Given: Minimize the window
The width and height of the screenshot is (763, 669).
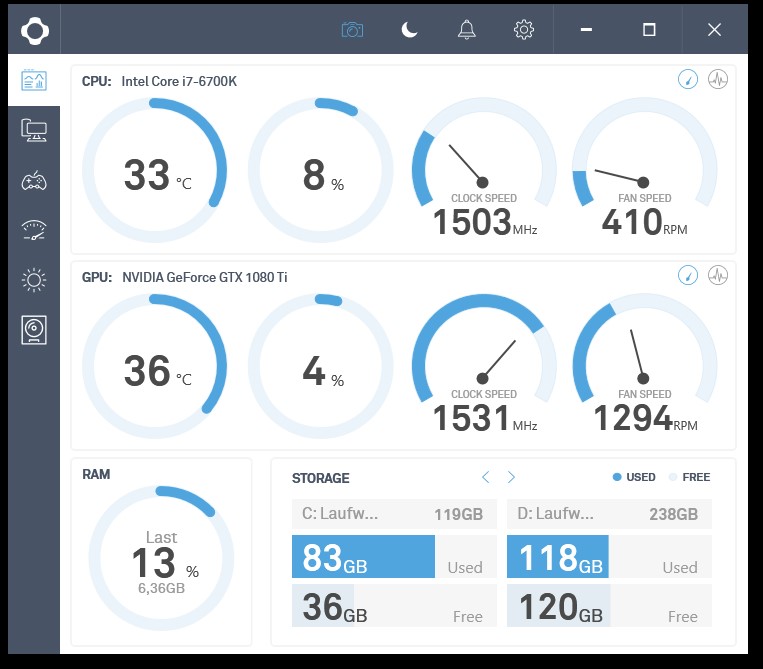Looking at the screenshot, I should [x=586, y=30].
